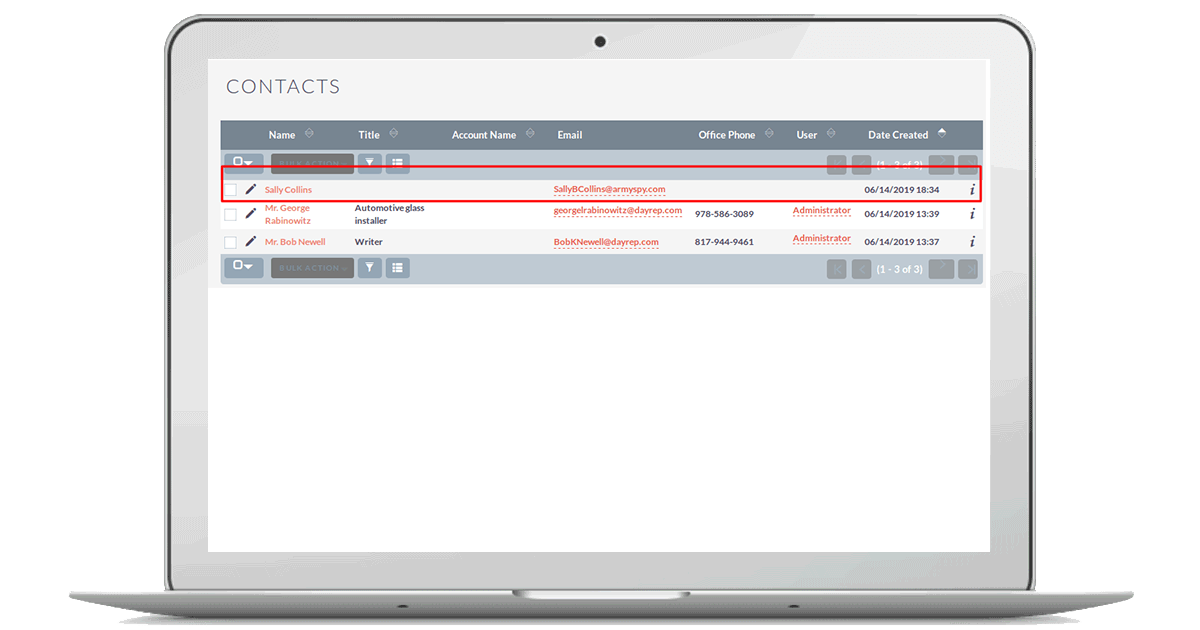
Task: Open the Mr. George Rabinowitz contact
Action: coord(288,214)
